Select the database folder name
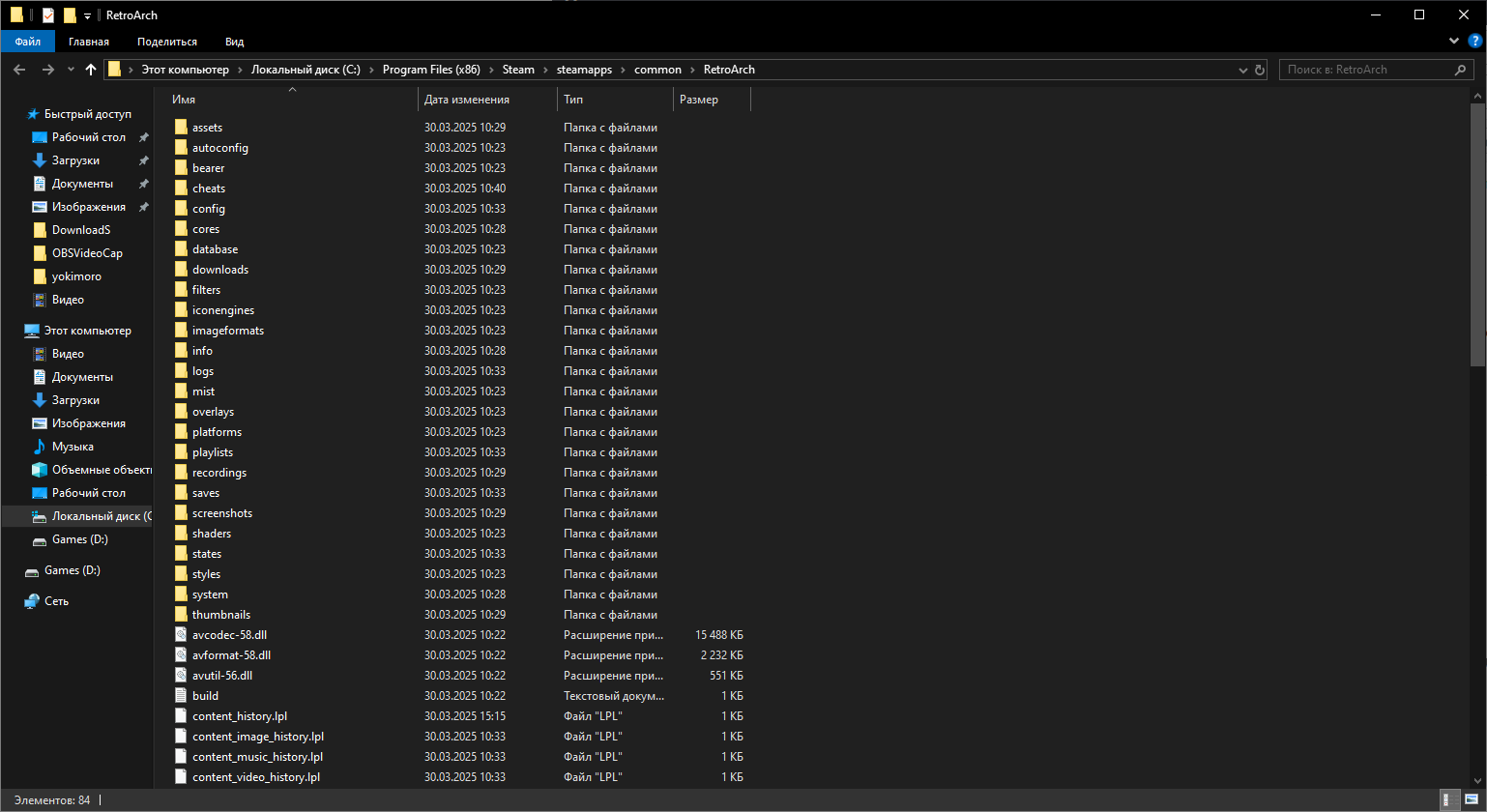The image size is (1487, 812). tap(215, 249)
